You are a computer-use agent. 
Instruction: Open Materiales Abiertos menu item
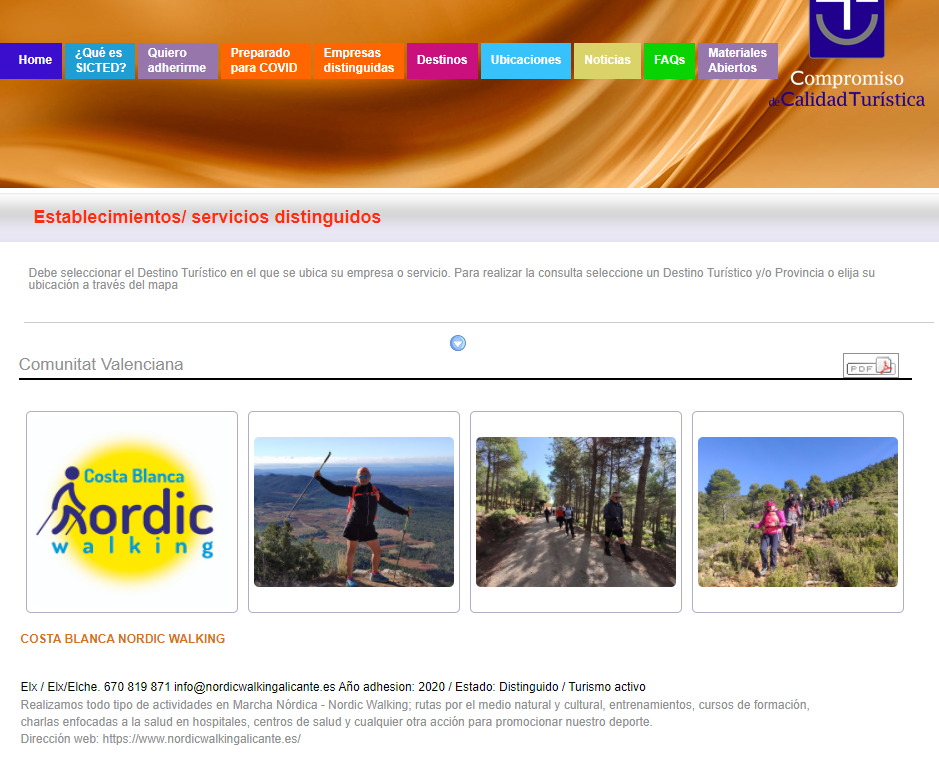coord(738,60)
